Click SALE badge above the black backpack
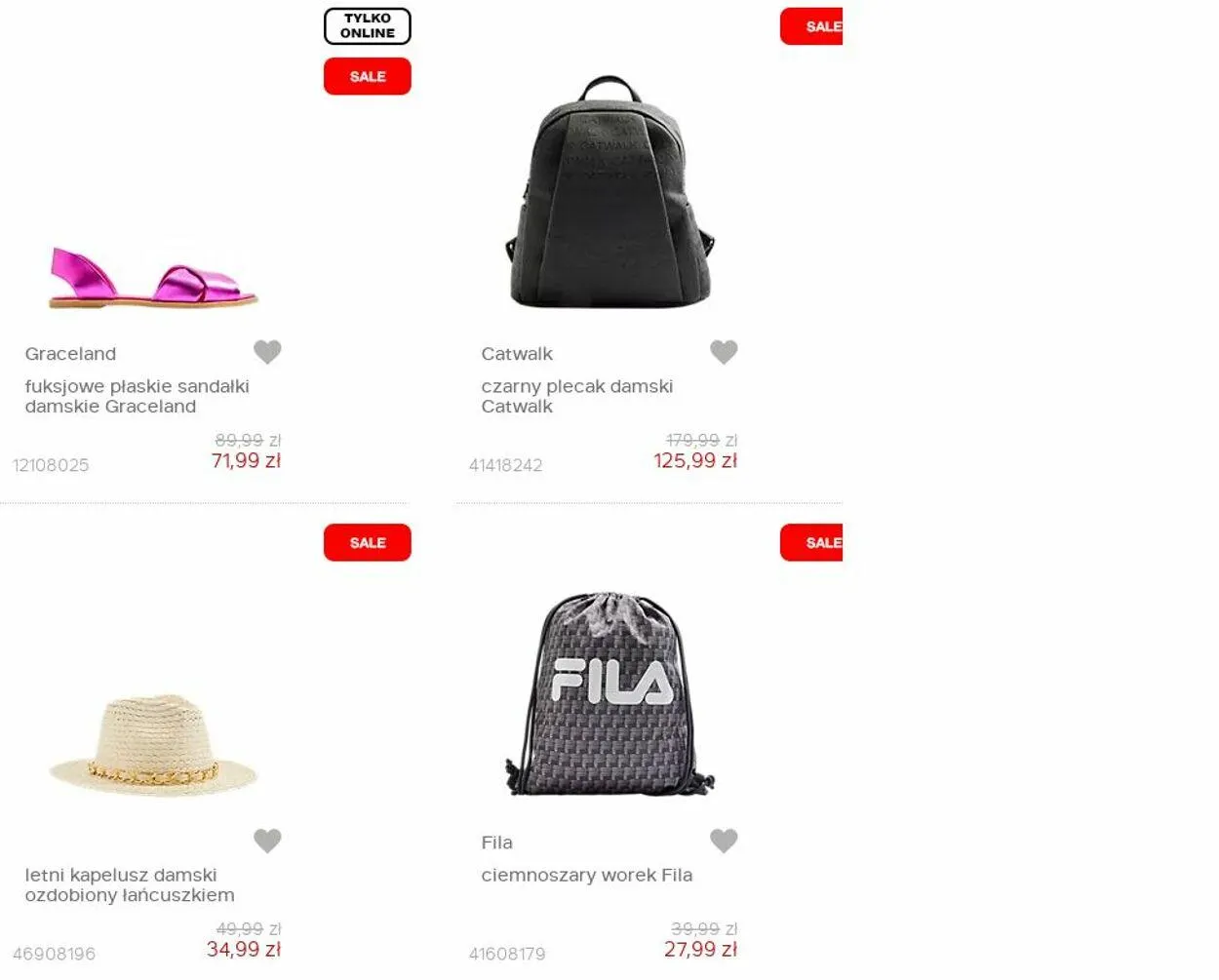The width and height of the screenshot is (1219, 980). click(x=811, y=26)
